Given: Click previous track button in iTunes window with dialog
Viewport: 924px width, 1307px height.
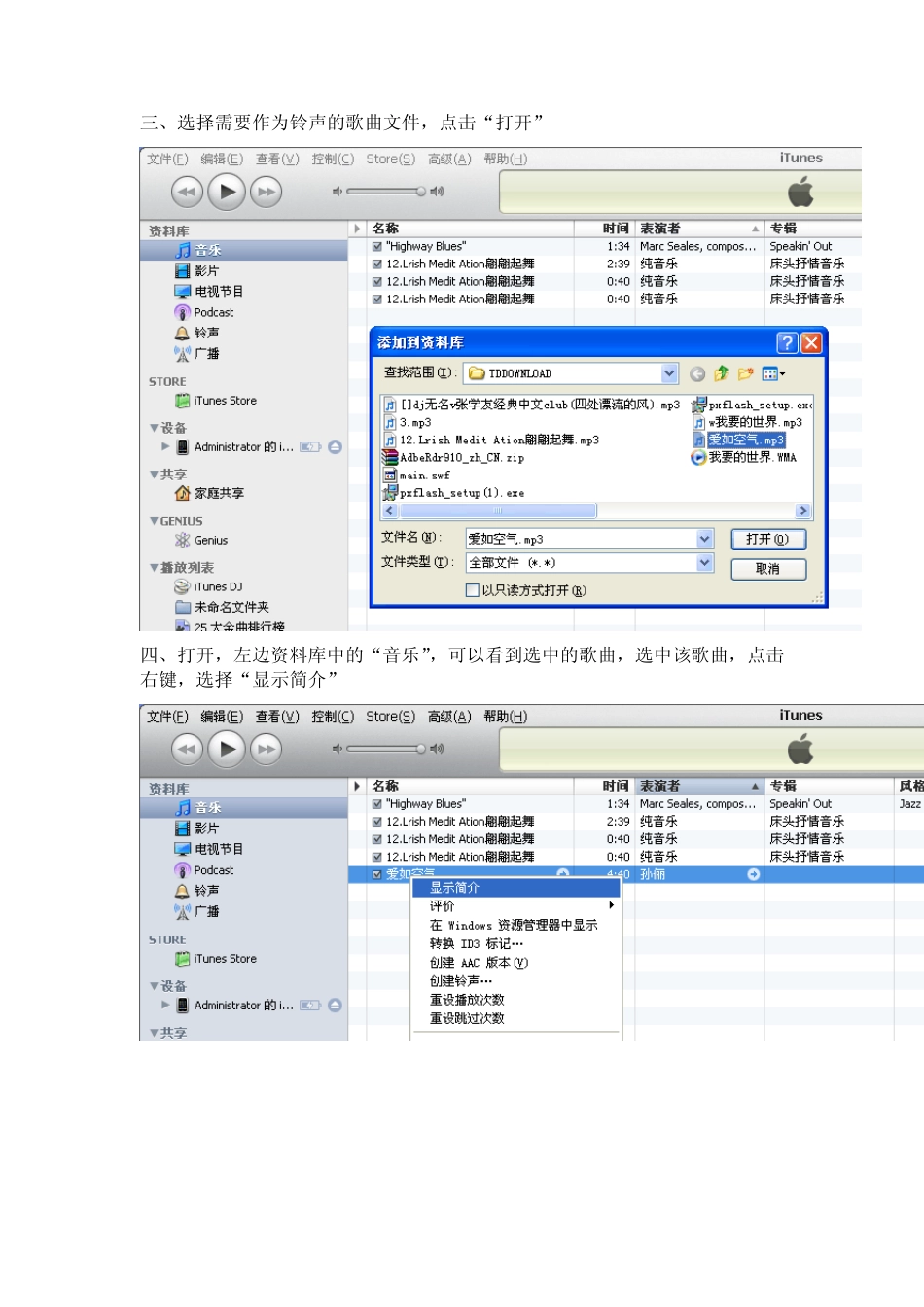Looking at the screenshot, I should click(x=187, y=192).
